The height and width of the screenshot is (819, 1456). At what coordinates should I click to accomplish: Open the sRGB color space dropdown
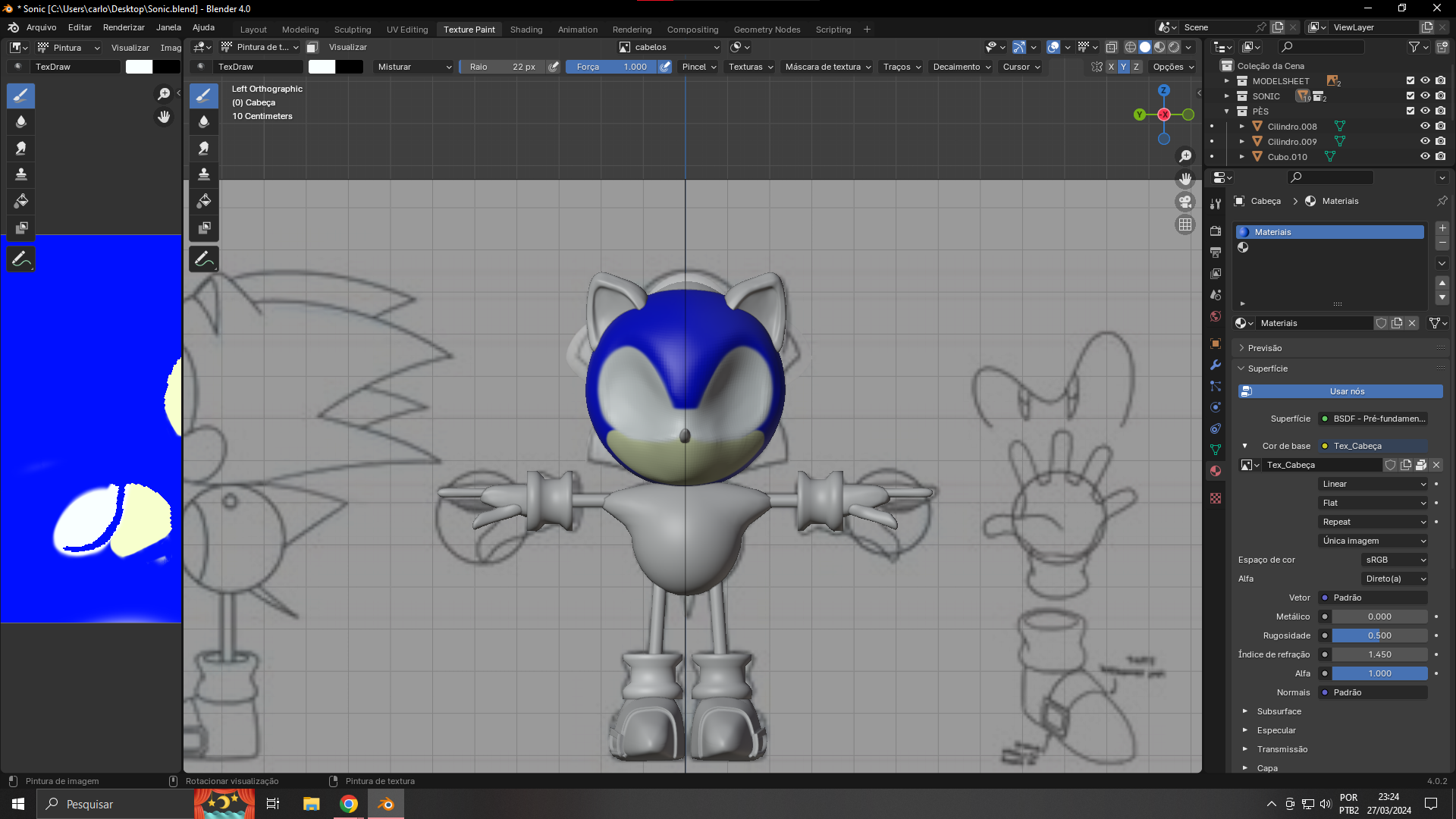click(x=1395, y=560)
